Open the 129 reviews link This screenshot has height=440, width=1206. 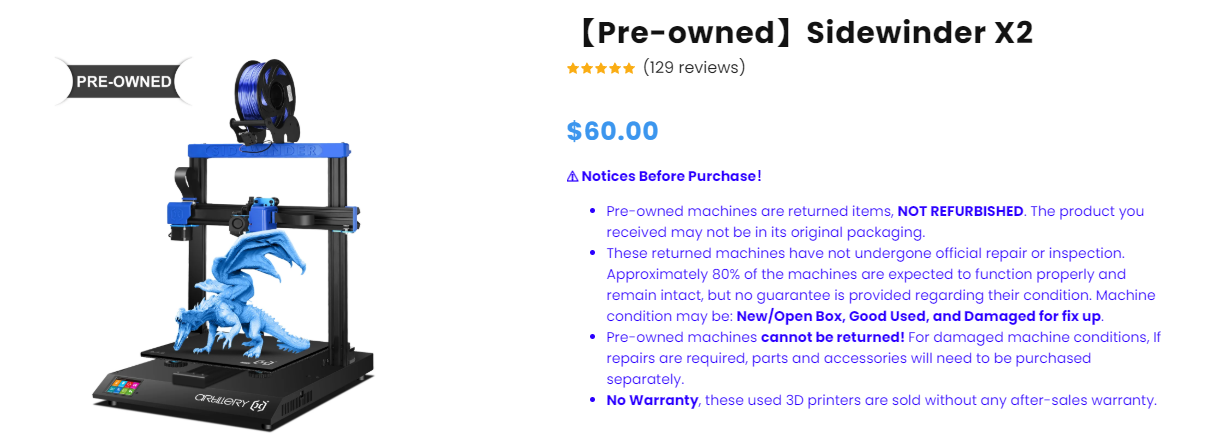(694, 68)
